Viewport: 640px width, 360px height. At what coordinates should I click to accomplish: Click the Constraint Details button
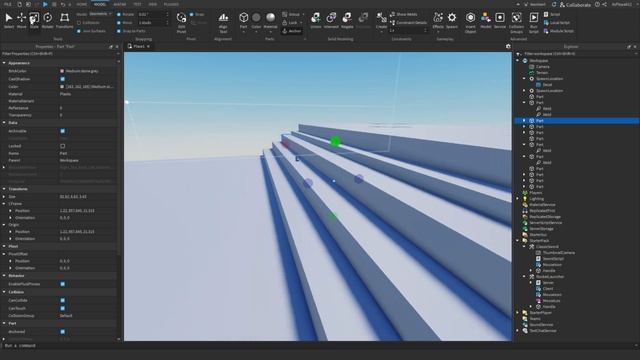pyautogui.click(x=408, y=23)
